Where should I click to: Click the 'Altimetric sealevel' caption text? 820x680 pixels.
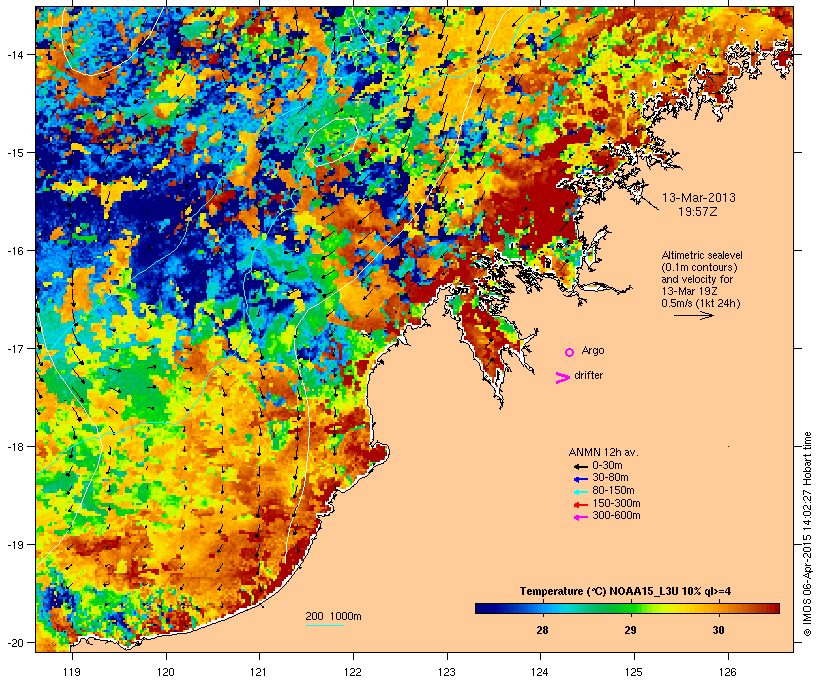[702, 255]
